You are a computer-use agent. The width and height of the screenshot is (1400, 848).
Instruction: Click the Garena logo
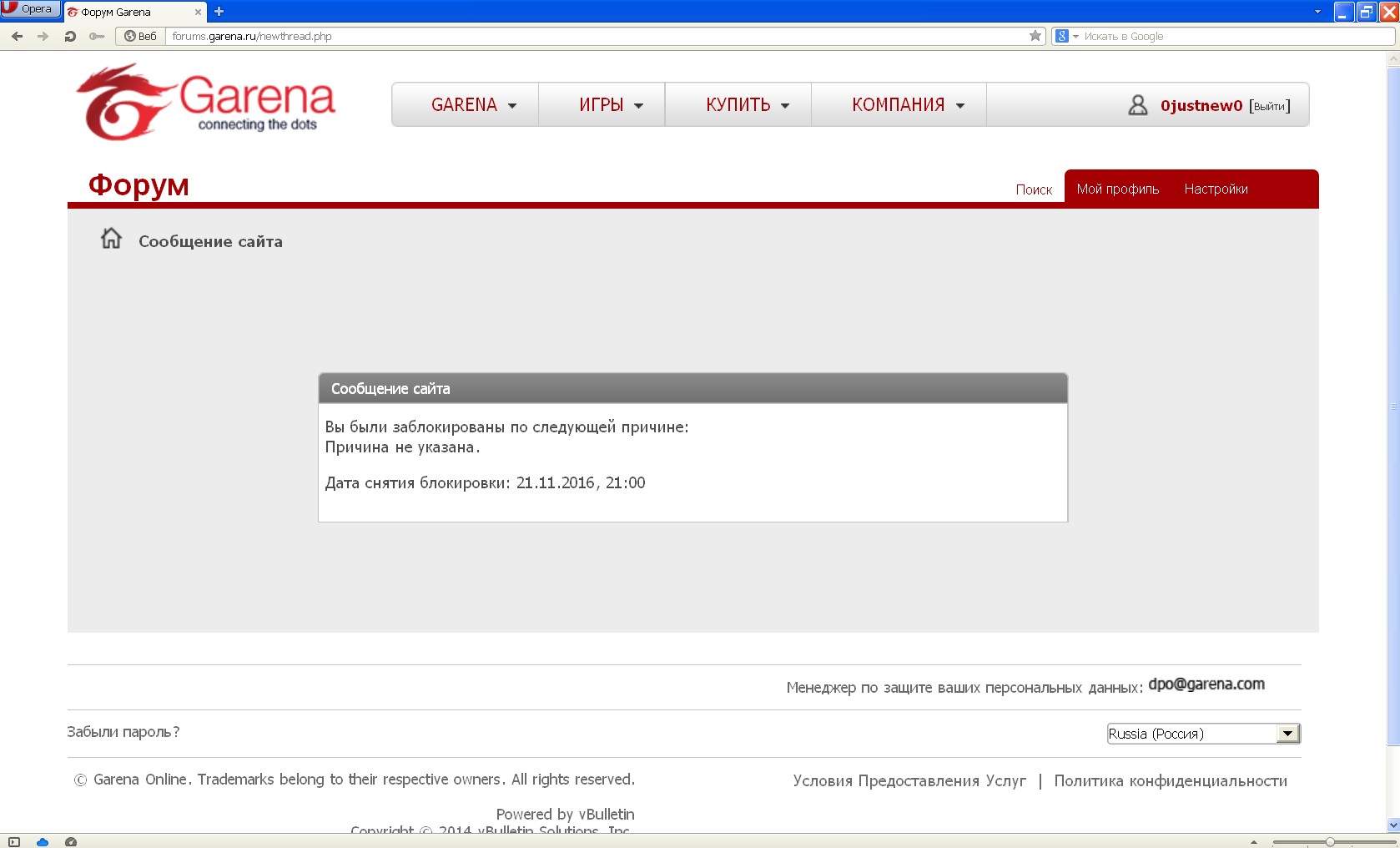[205, 102]
